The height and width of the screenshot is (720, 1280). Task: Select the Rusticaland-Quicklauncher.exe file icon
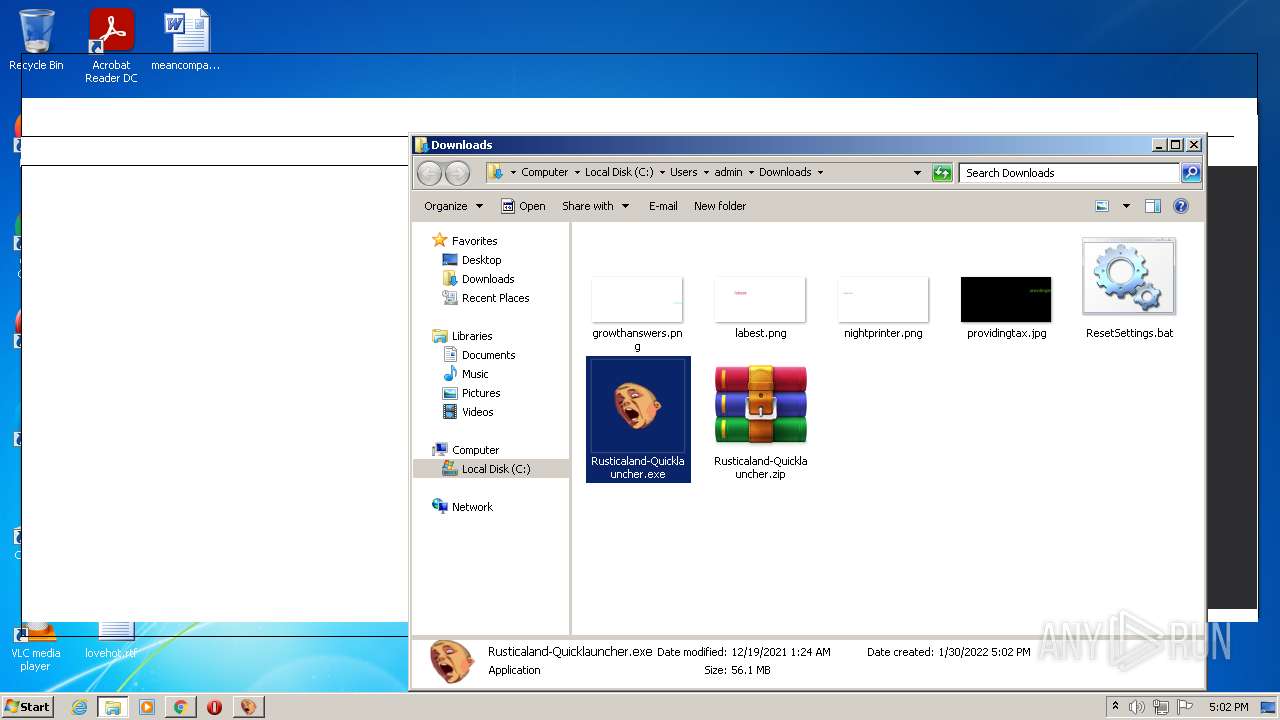tap(638, 406)
